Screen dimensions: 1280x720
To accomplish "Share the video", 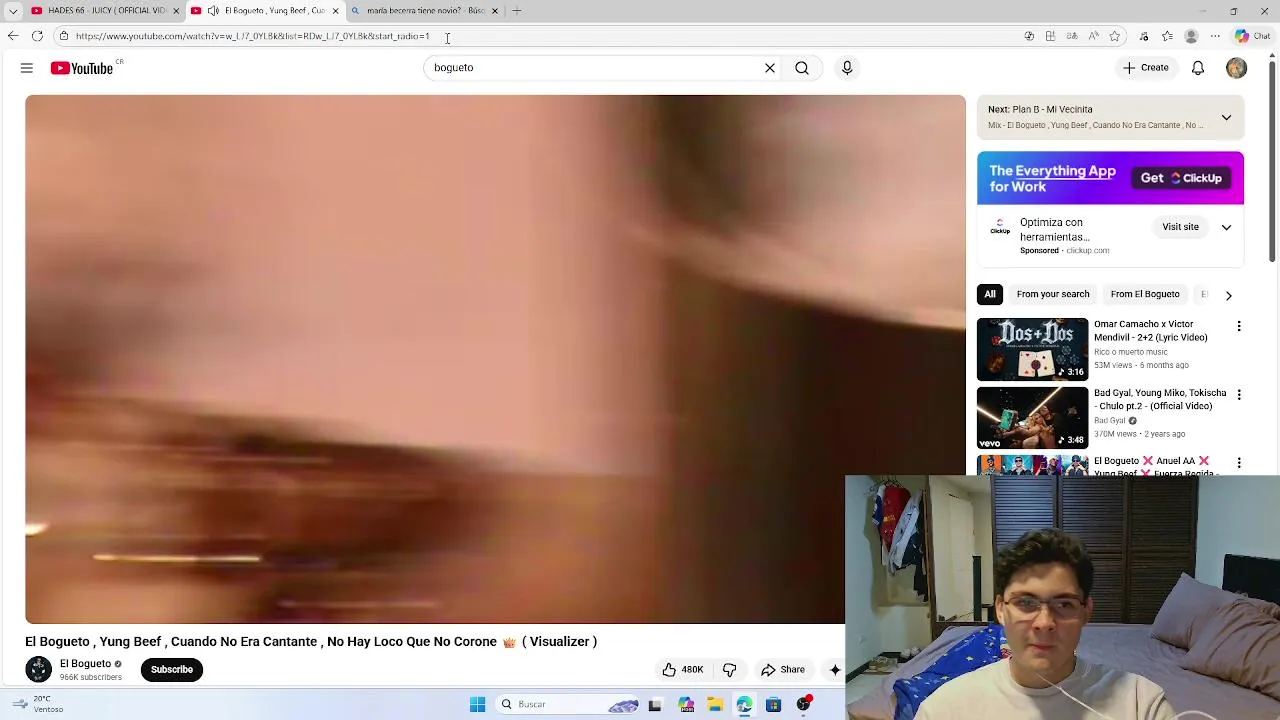I will (x=783, y=669).
